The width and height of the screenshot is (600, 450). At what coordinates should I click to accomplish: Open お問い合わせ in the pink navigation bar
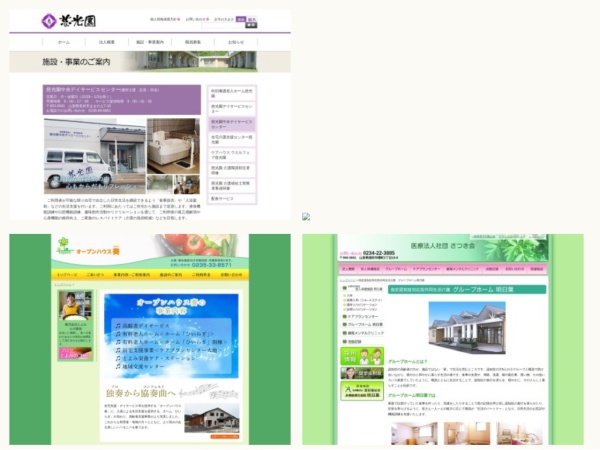click(x=514, y=269)
